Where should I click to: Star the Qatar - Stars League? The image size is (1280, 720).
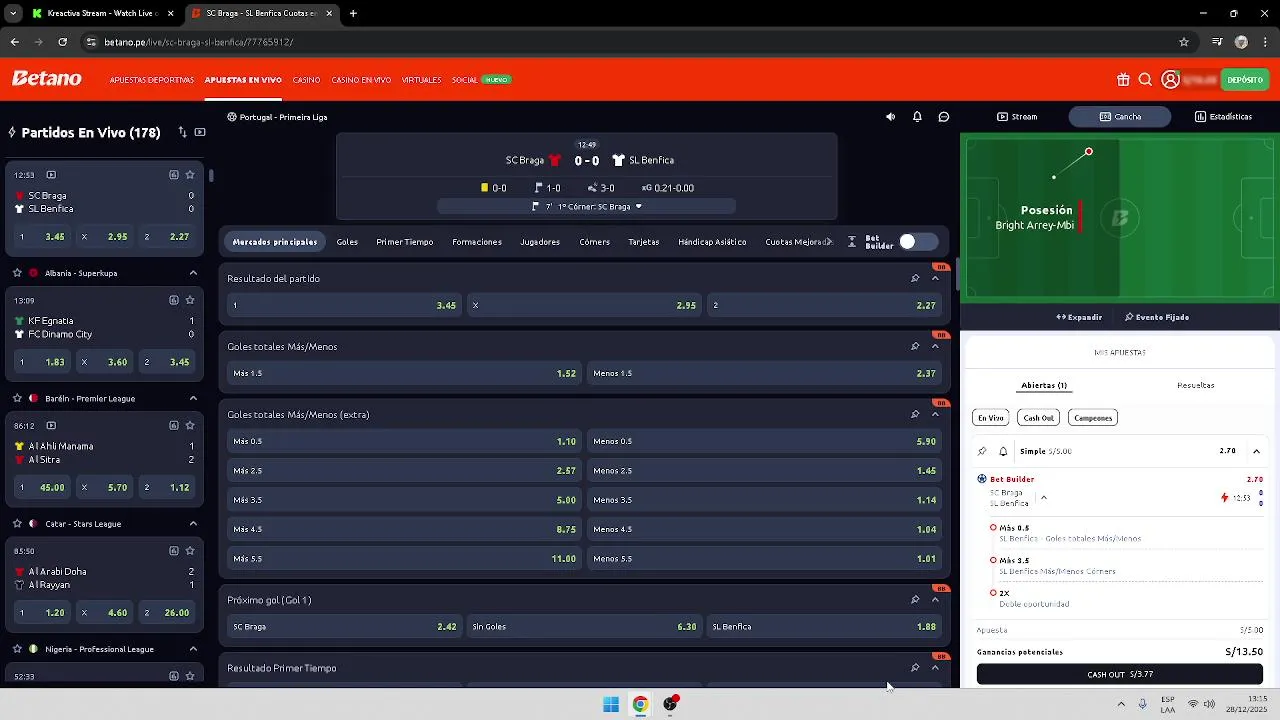[x=17, y=524]
